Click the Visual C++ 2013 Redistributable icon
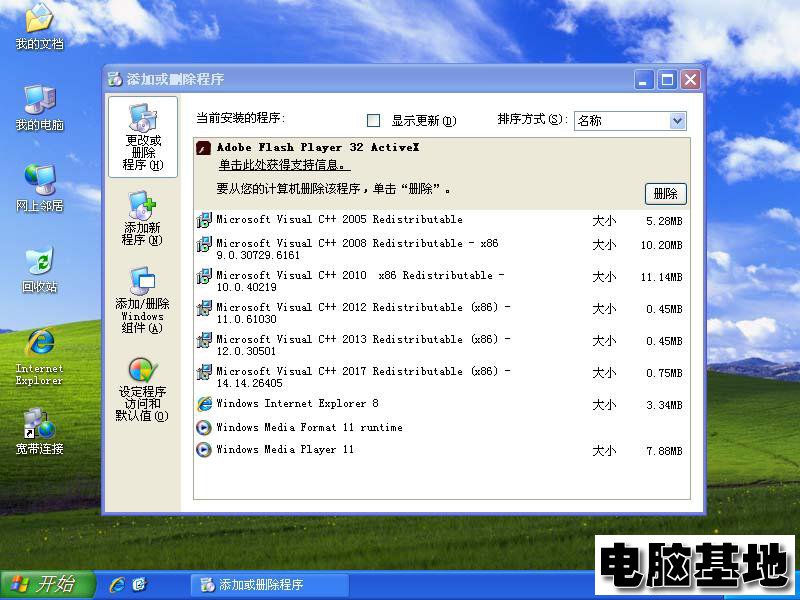Screen dimensions: 800x600 pyautogui.click(x=204, y=340)
